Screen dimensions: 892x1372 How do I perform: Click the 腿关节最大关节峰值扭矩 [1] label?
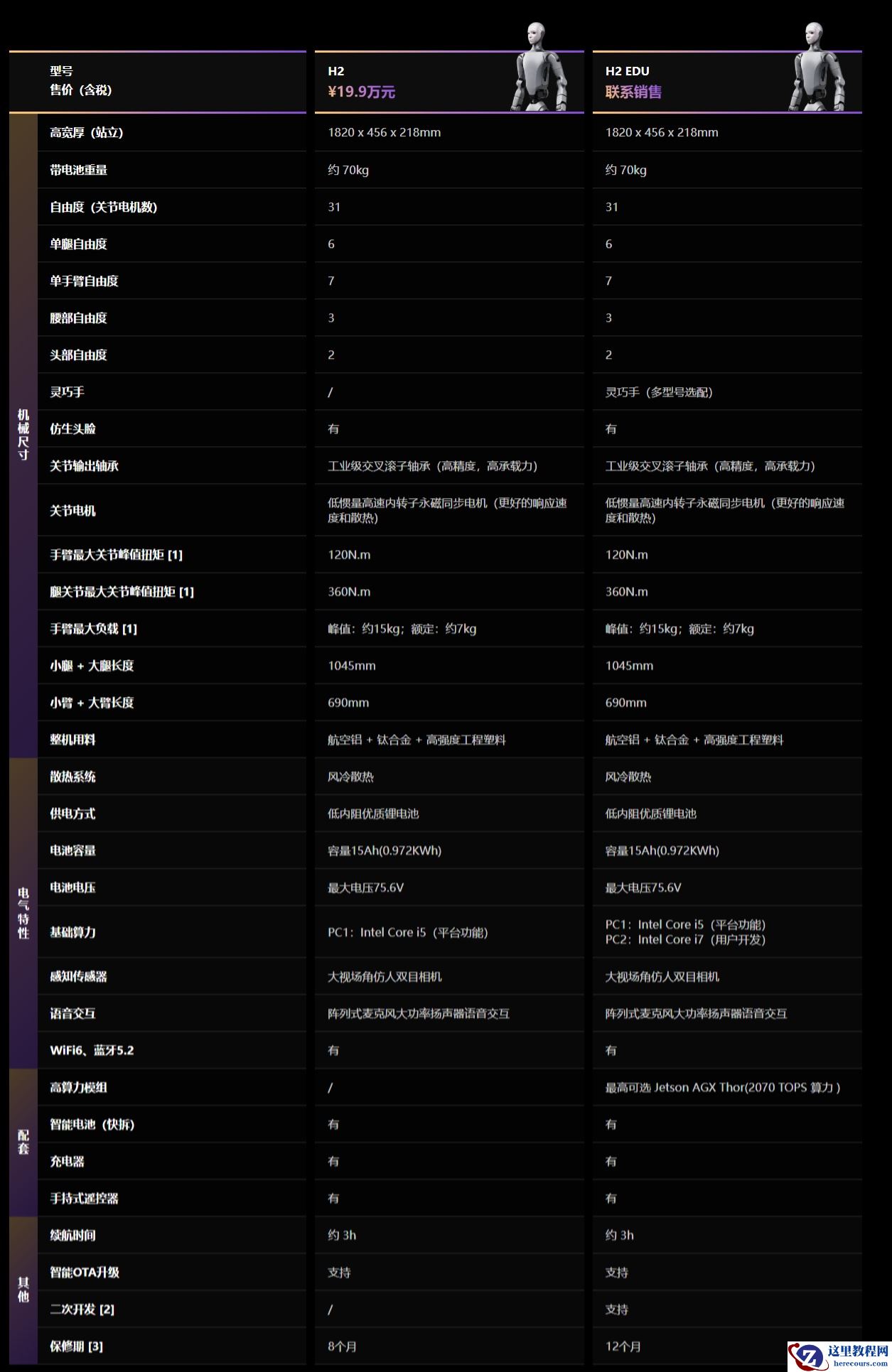click(x=122, y=592)
